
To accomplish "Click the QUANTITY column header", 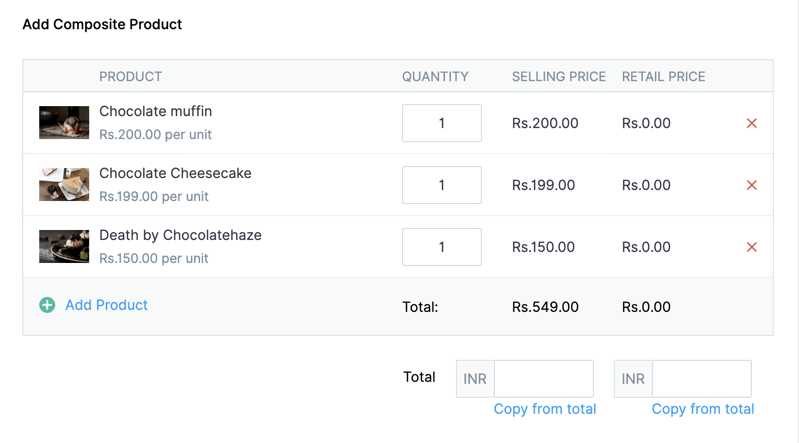I will pos(435,76).
